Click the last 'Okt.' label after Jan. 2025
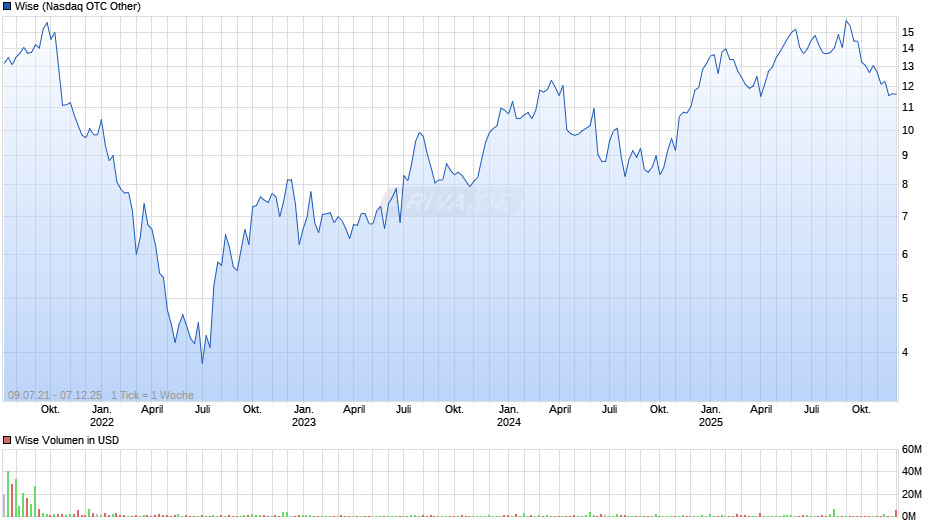 [861, 410]
